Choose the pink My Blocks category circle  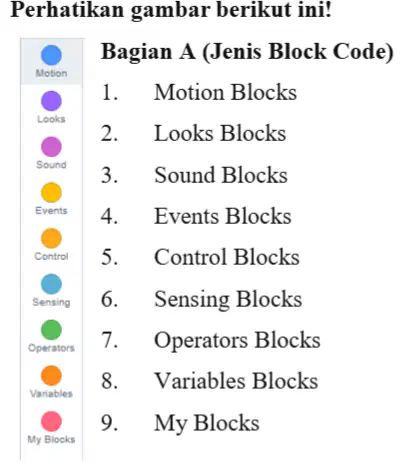(x=51, y=421)
